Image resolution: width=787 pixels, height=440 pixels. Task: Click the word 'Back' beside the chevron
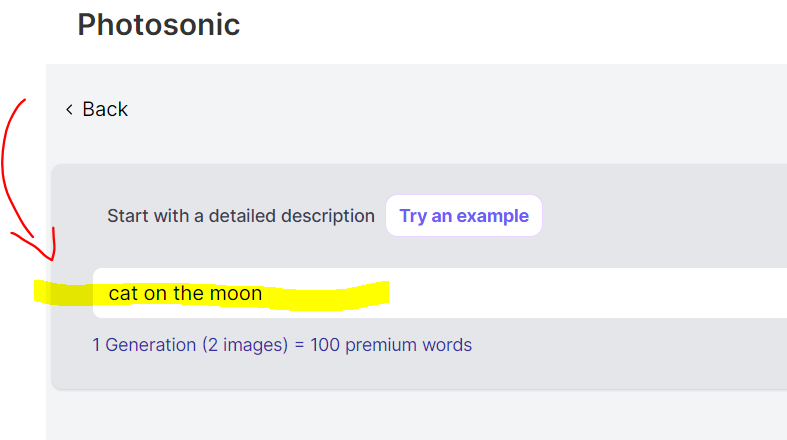point(105,109)
